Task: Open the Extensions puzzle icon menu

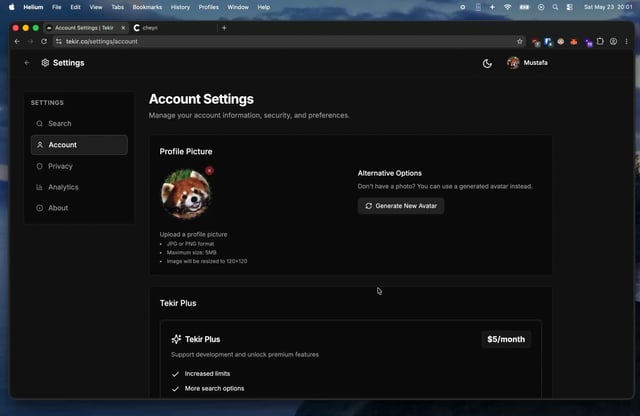Action: click(600, 42)
